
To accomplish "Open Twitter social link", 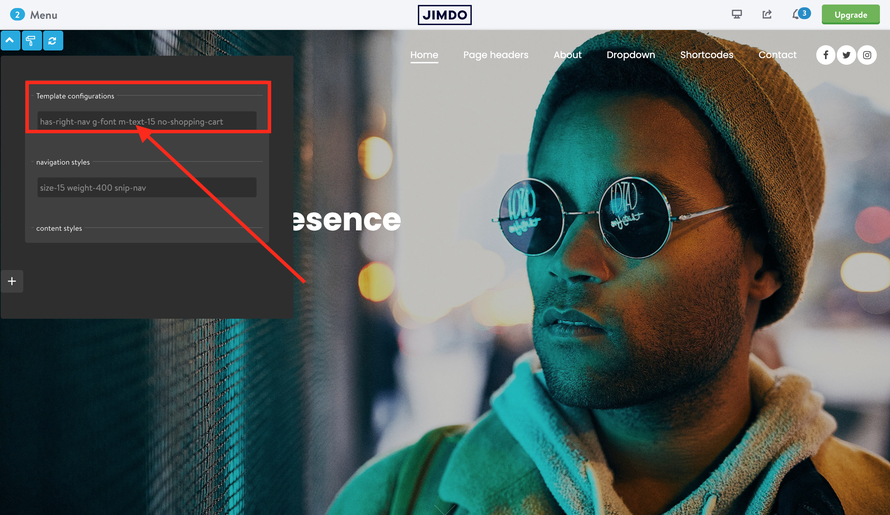I will pyautogui.click(x=846, y=55).
